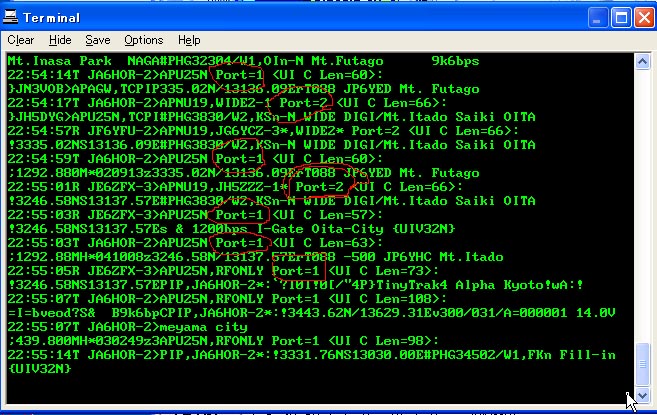Click the 'I-Gate Oita-City' text
Image resolution: width=657 pixels, height=415 pixels.
(320, 229)
